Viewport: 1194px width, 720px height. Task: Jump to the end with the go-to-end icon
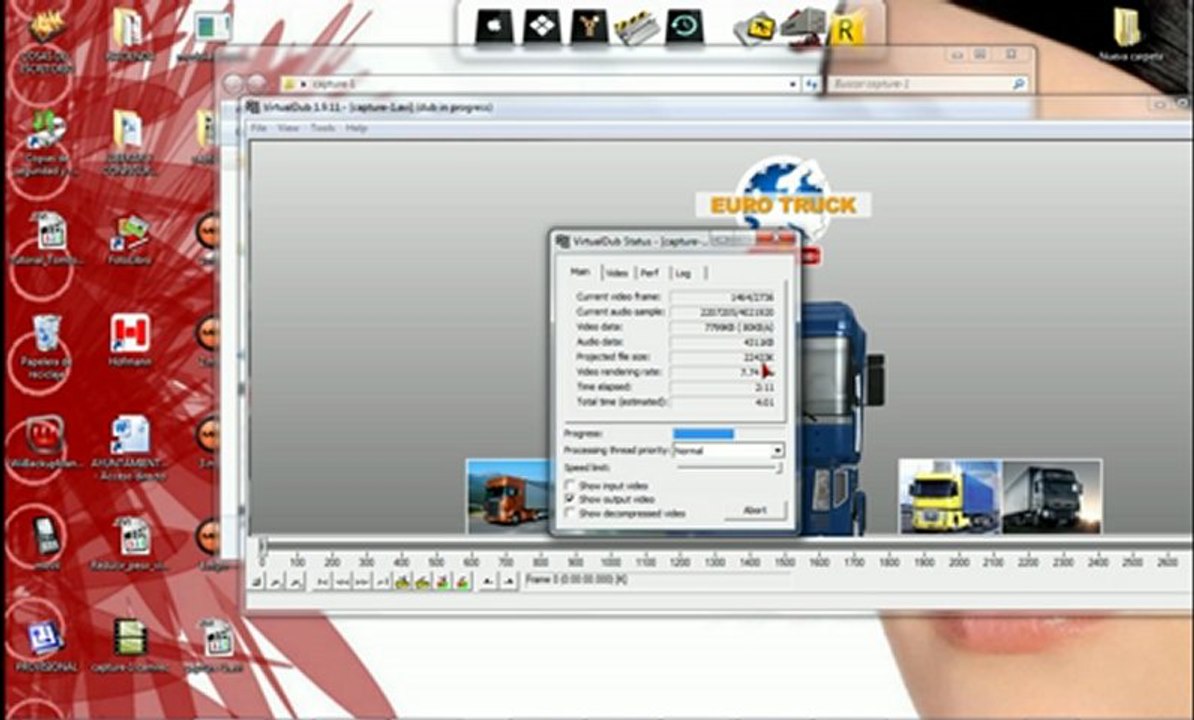(382, 581)
